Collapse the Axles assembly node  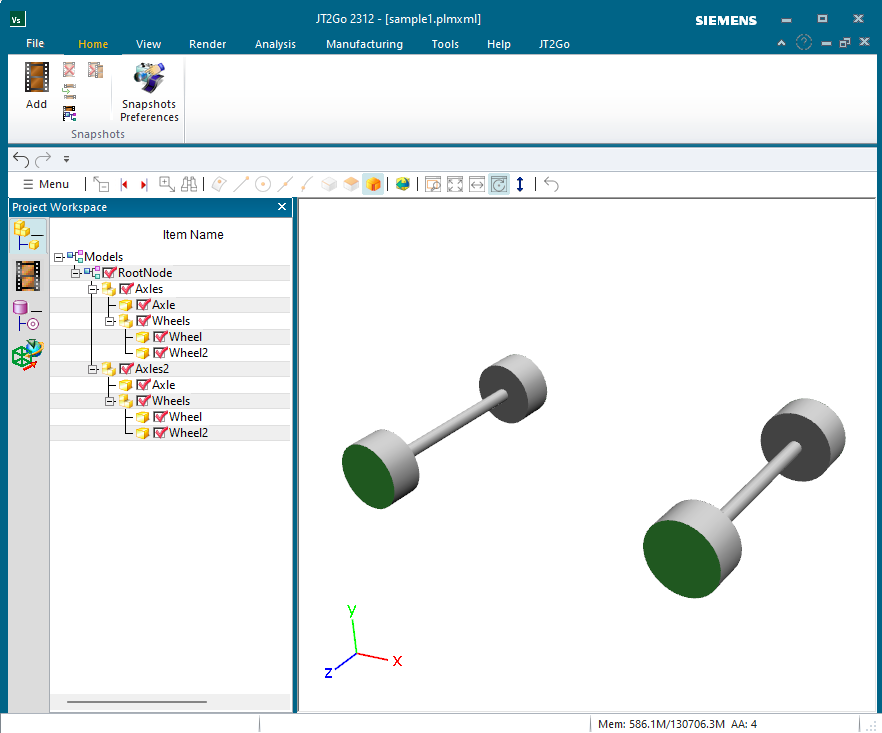93,289
